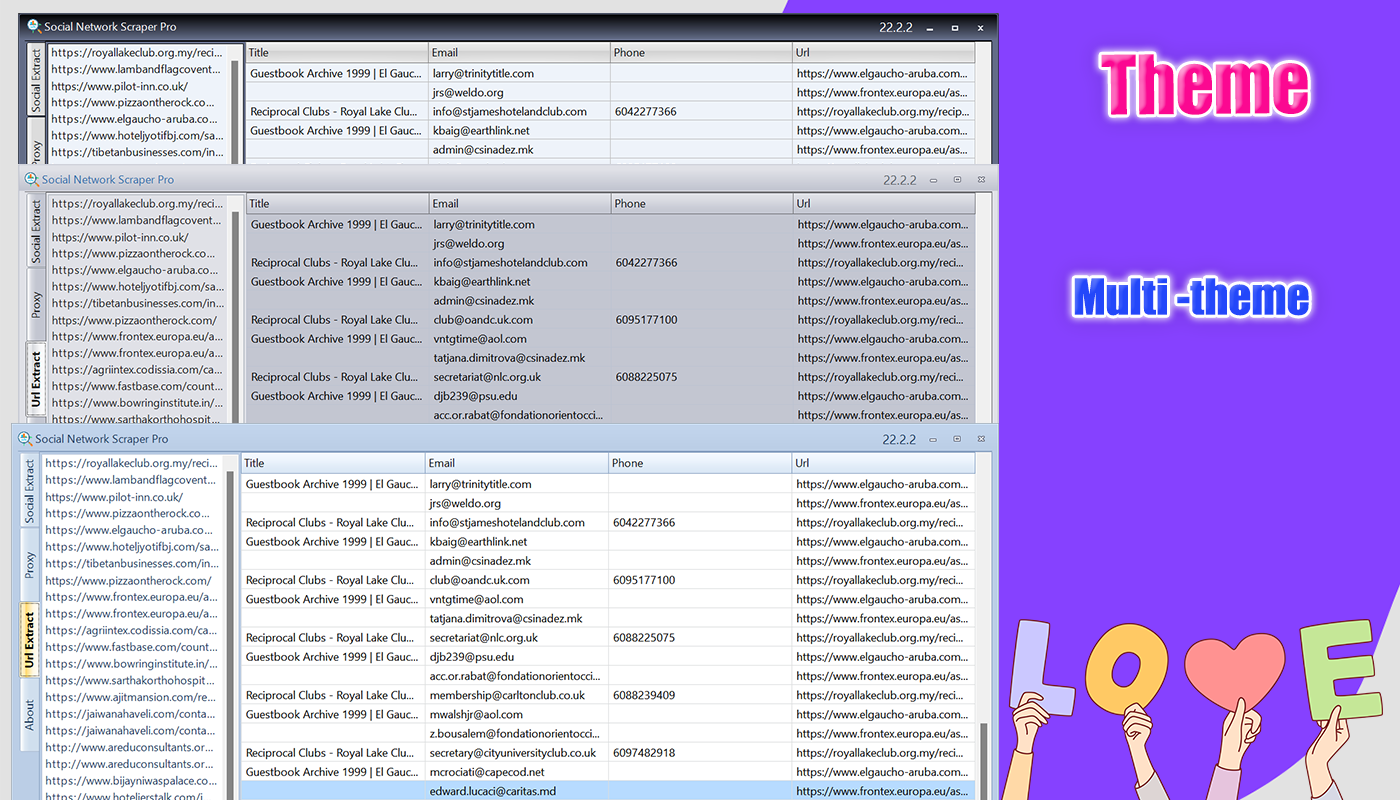Image resolution: width=1400 pixels, height=800 pixels.
Task: Select https://agriintex.codissia.com/ca... in the front window
Action: (131, 630)
